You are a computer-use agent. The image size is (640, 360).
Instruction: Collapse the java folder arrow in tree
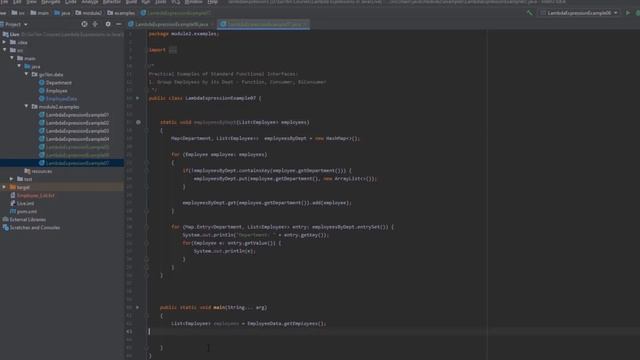click(x=19, y=66)
